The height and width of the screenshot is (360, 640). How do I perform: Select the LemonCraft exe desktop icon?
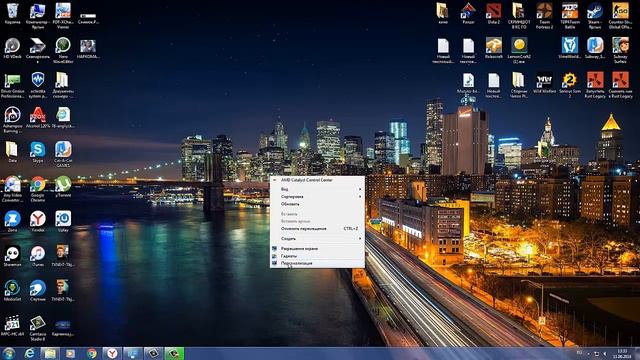pyautogui.click(x=519, y=50)
